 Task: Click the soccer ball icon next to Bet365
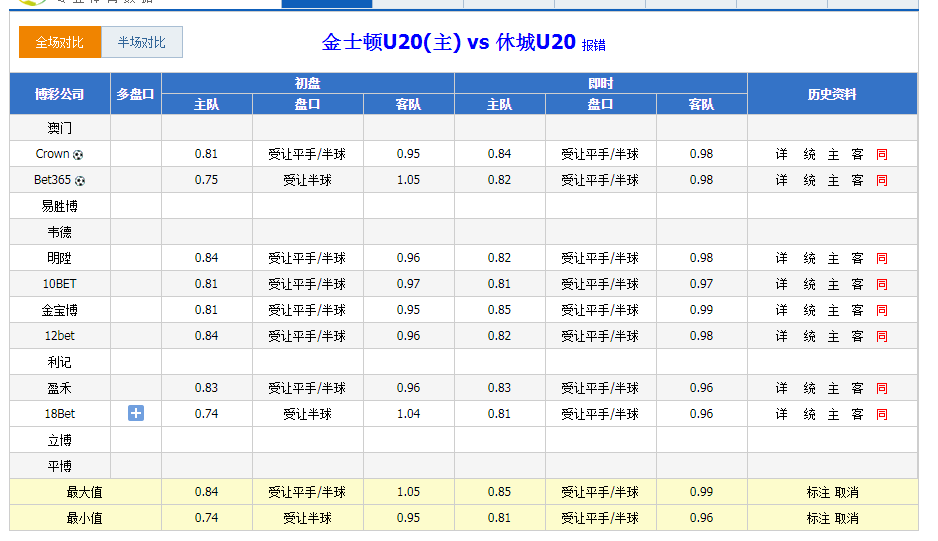80,181
